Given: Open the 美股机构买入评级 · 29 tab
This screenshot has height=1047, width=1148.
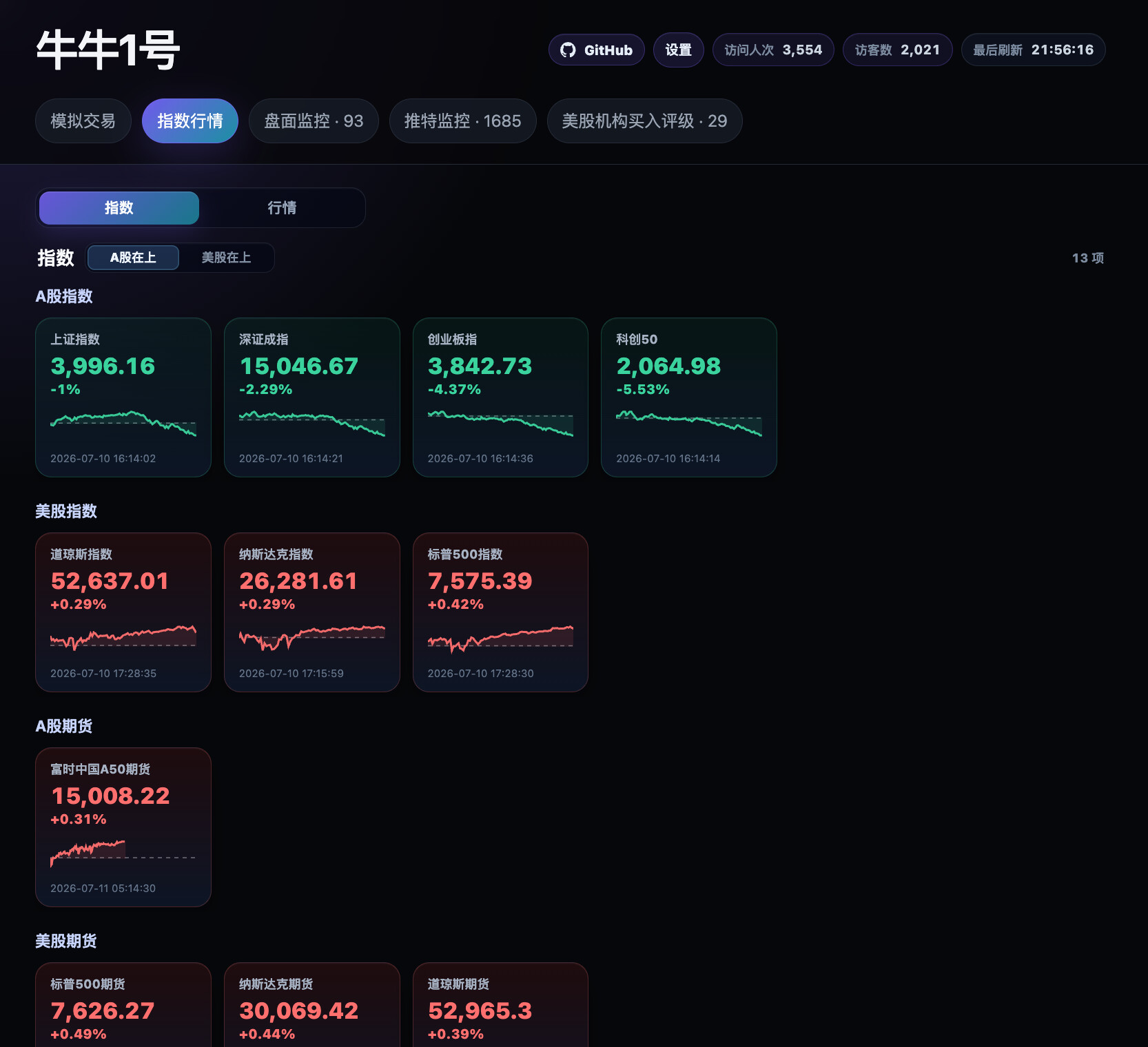Looking at the screenshot, I should pyautogui.click(x=644, y=121).
